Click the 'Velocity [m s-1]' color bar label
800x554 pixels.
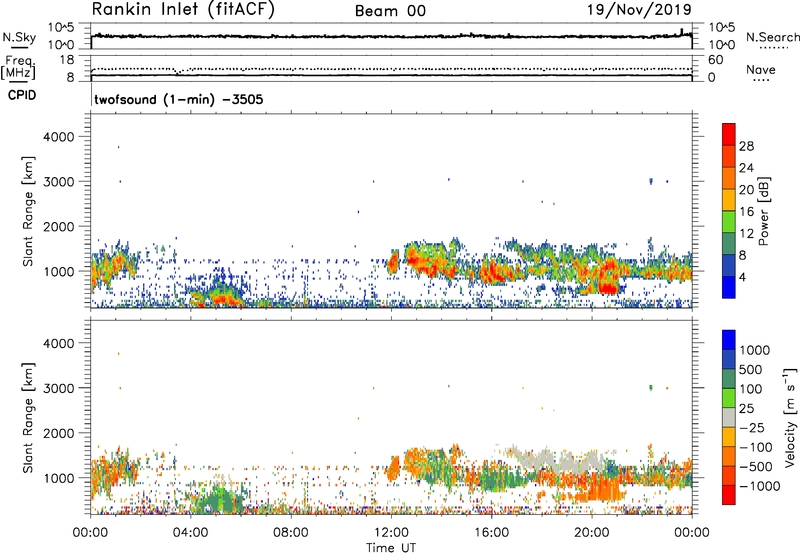coord(790,417)
